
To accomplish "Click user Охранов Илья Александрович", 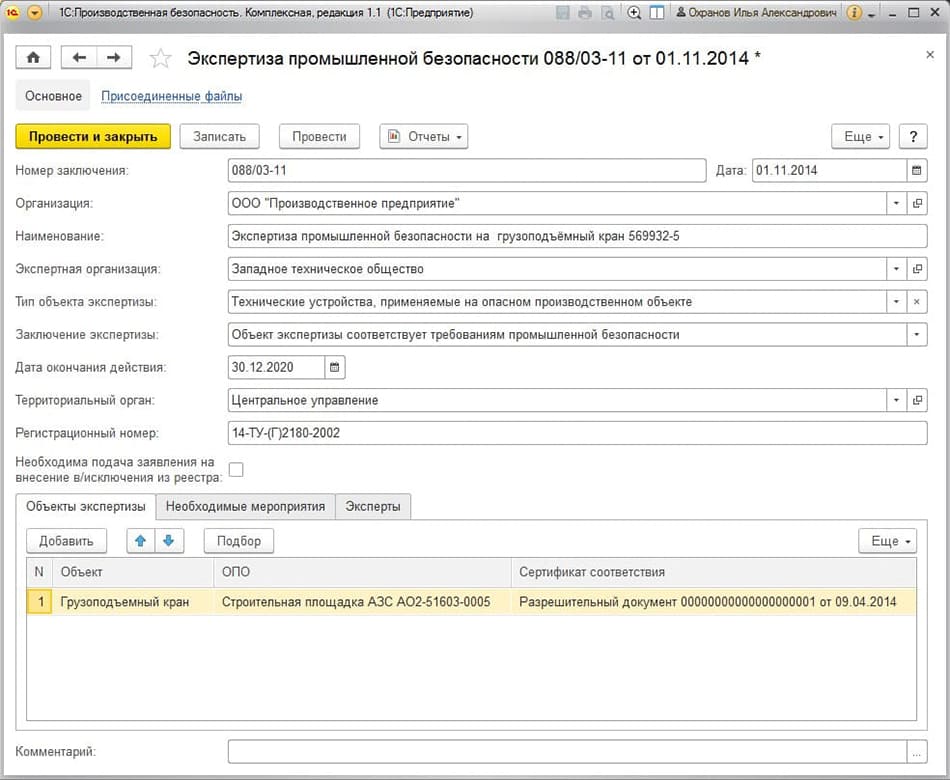I will pyautogui.click(x=757, y=12).
